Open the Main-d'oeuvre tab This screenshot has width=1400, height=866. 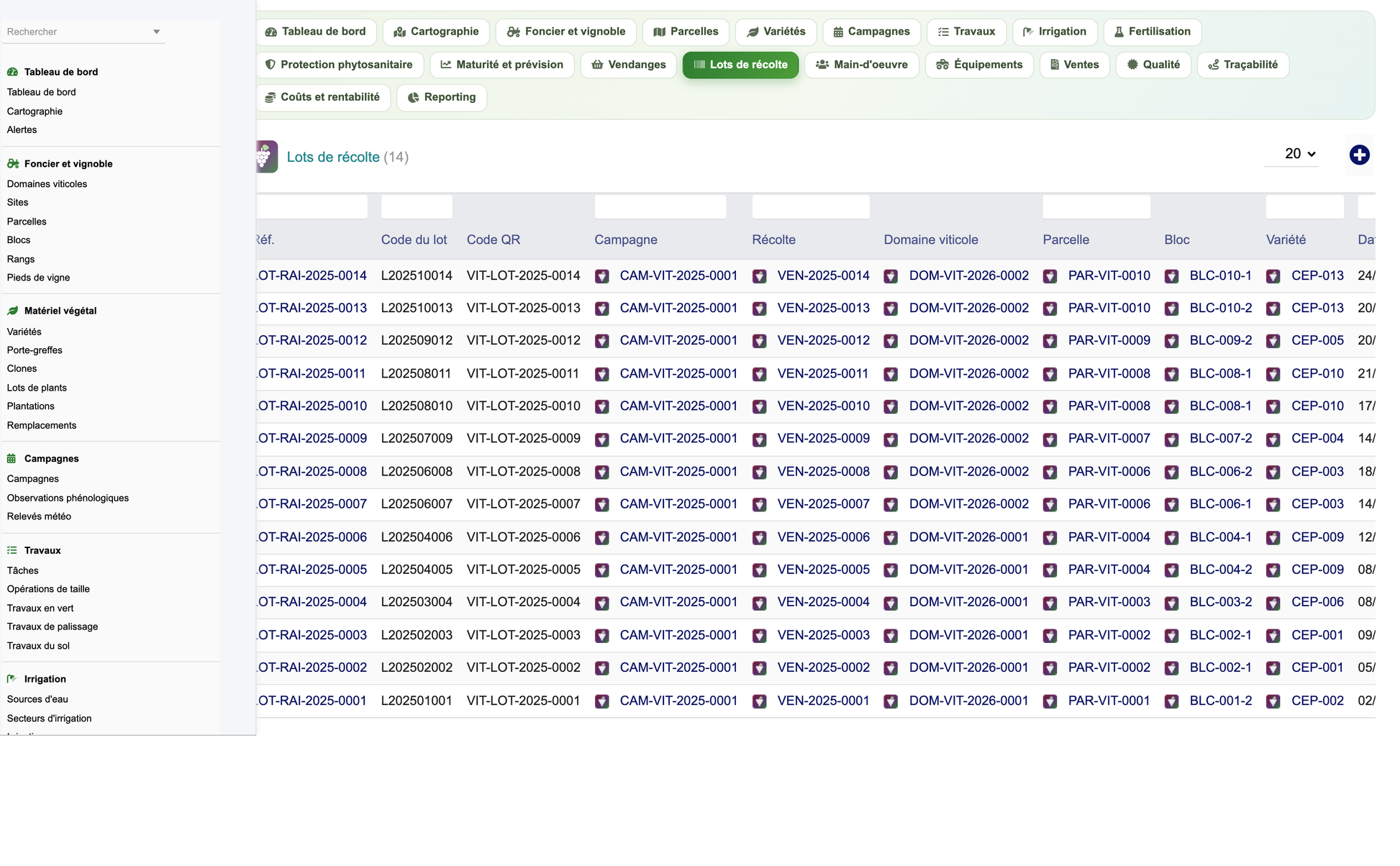pos(862,65)
